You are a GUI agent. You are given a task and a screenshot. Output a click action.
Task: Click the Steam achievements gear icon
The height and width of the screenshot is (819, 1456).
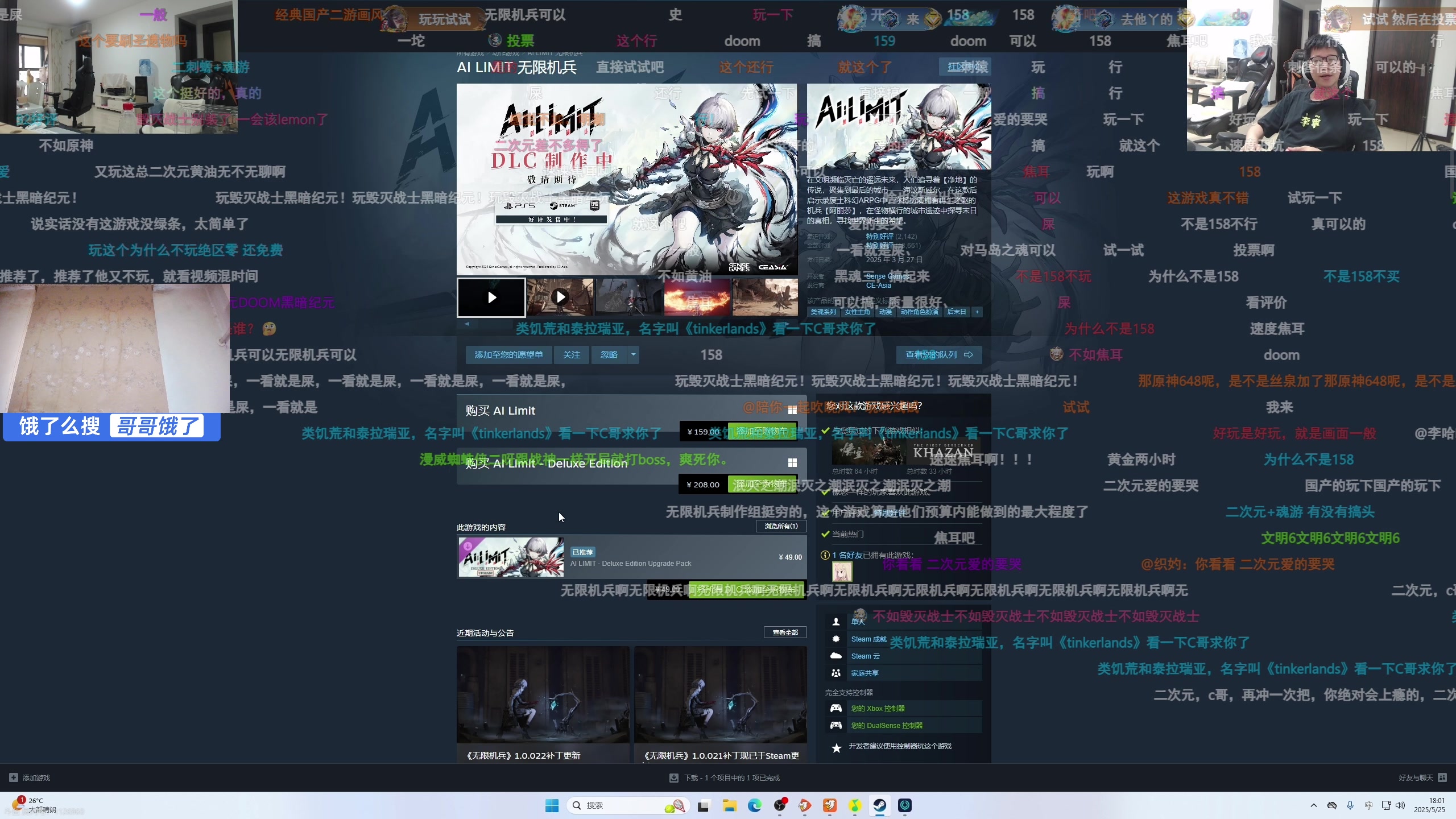point(836,639)
